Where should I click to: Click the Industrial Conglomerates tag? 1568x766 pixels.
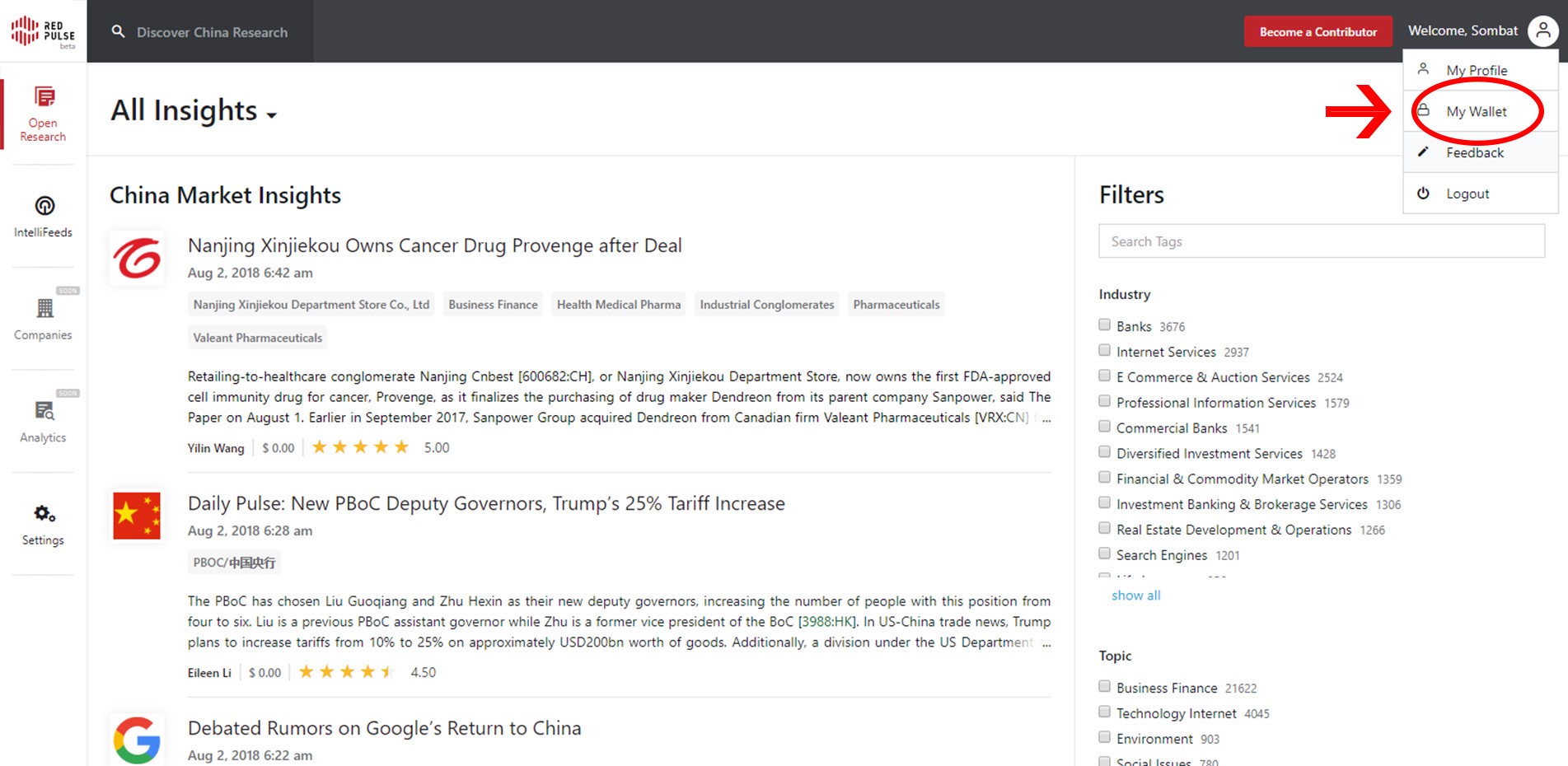pos(767,305)
